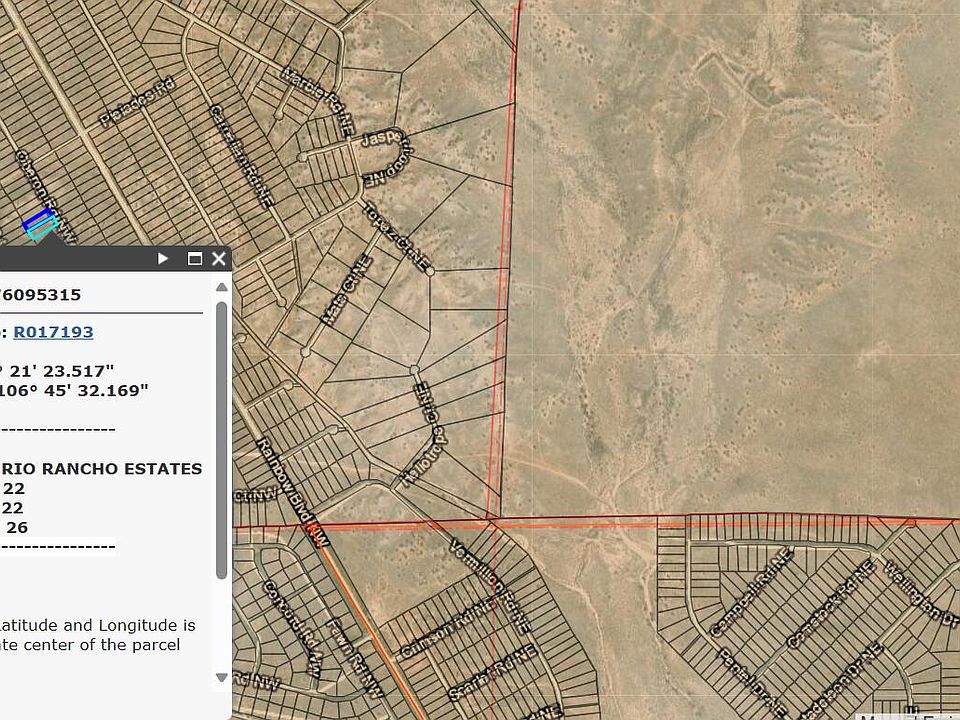
Task: Click the Rainbow Blvd NW road label
Action: [x=292, y=491]
